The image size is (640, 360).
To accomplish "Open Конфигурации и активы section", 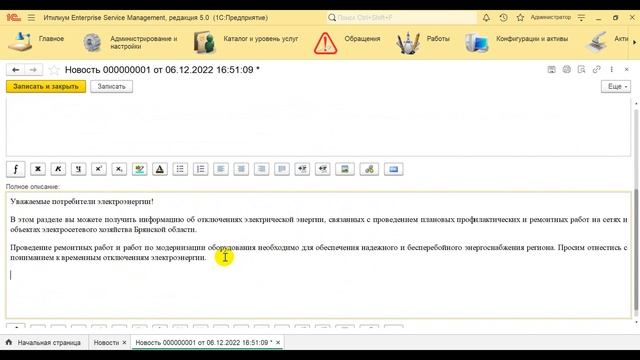I will (516, 42).
